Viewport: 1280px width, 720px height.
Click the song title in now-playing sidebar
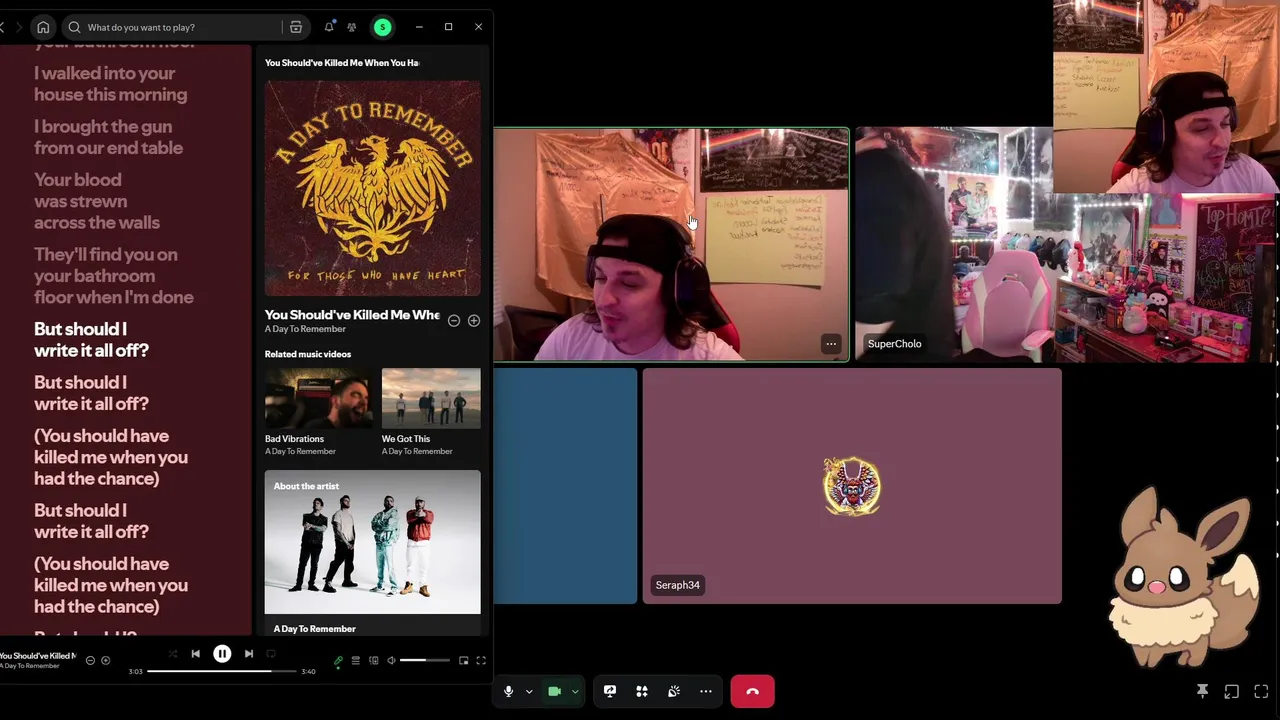click(x=352, y=315)
